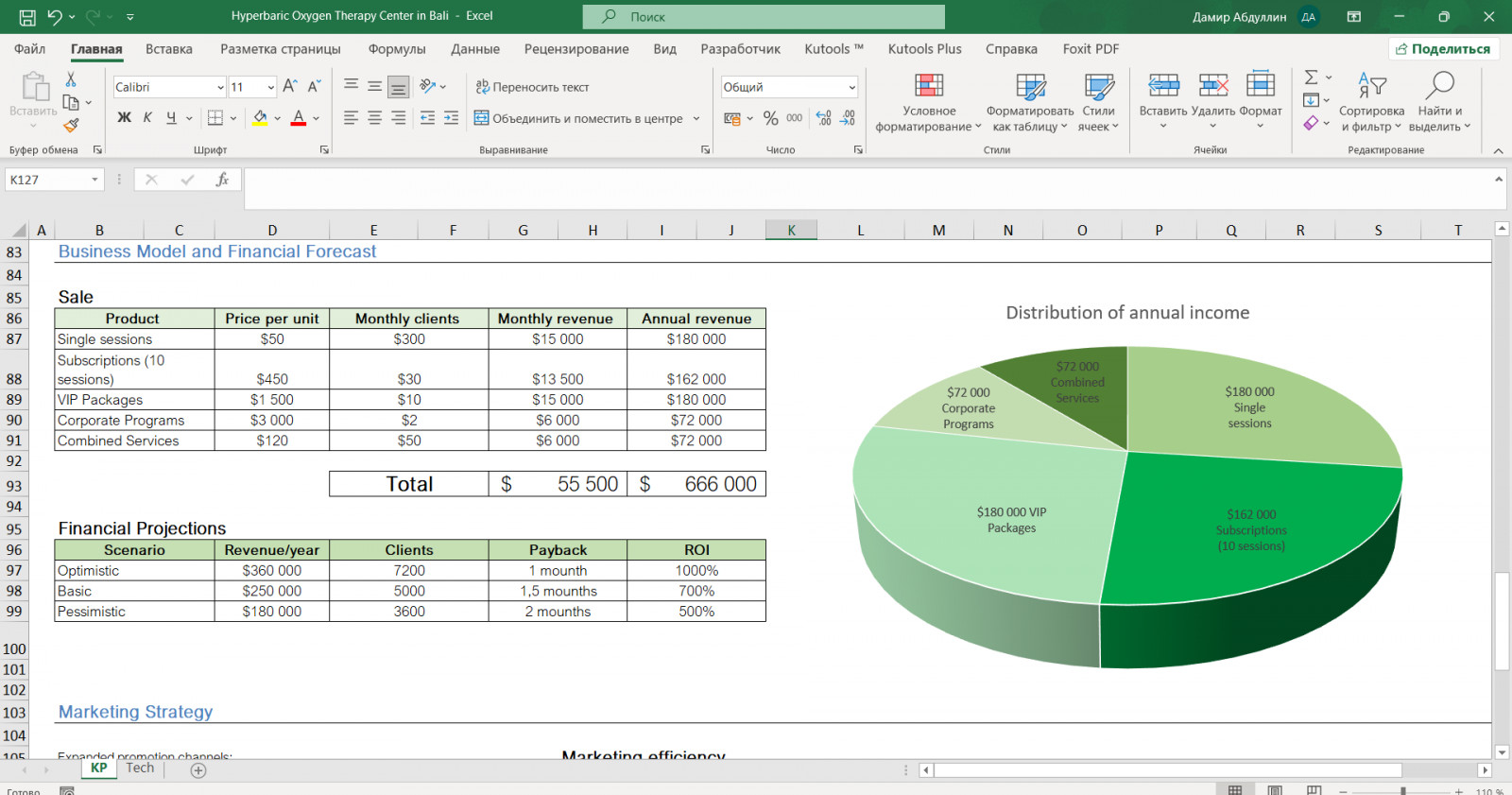Toggle Wrap Text option
Image resolution: width=1512 pixels, height=795 pixels.
[x=532, y=87]
